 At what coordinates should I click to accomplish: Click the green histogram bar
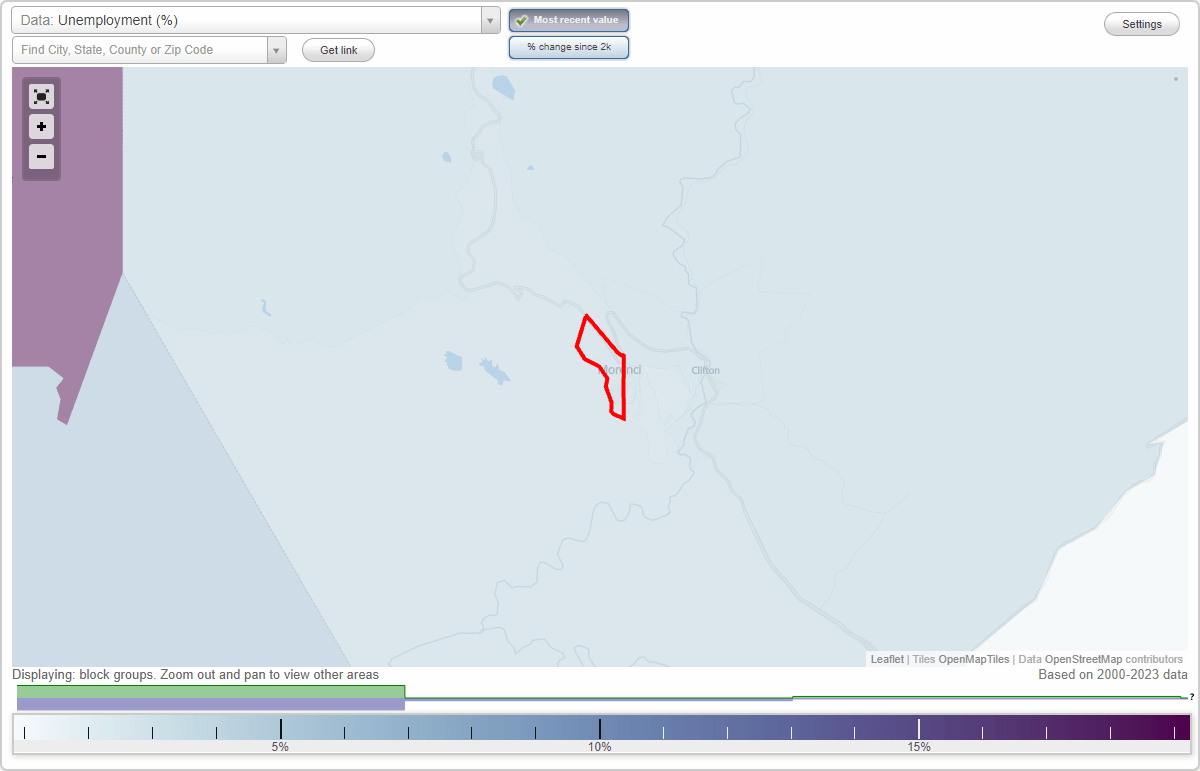pyautogui.click(x=211, y=691)
